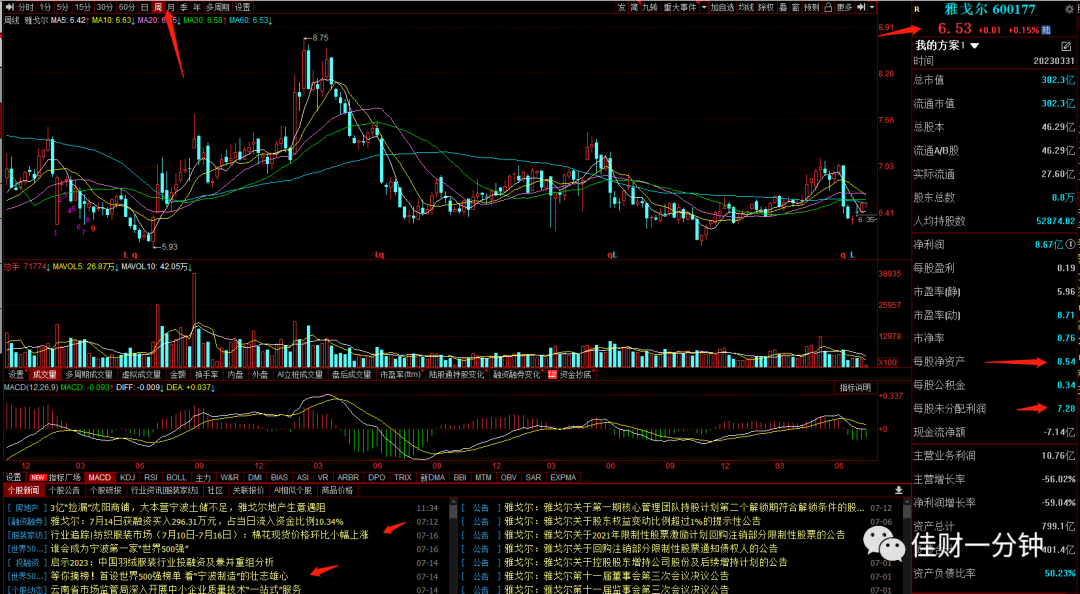The image size is (1080, 594).
Task: Select the 换手率 turnover tab
Action: 207,375
